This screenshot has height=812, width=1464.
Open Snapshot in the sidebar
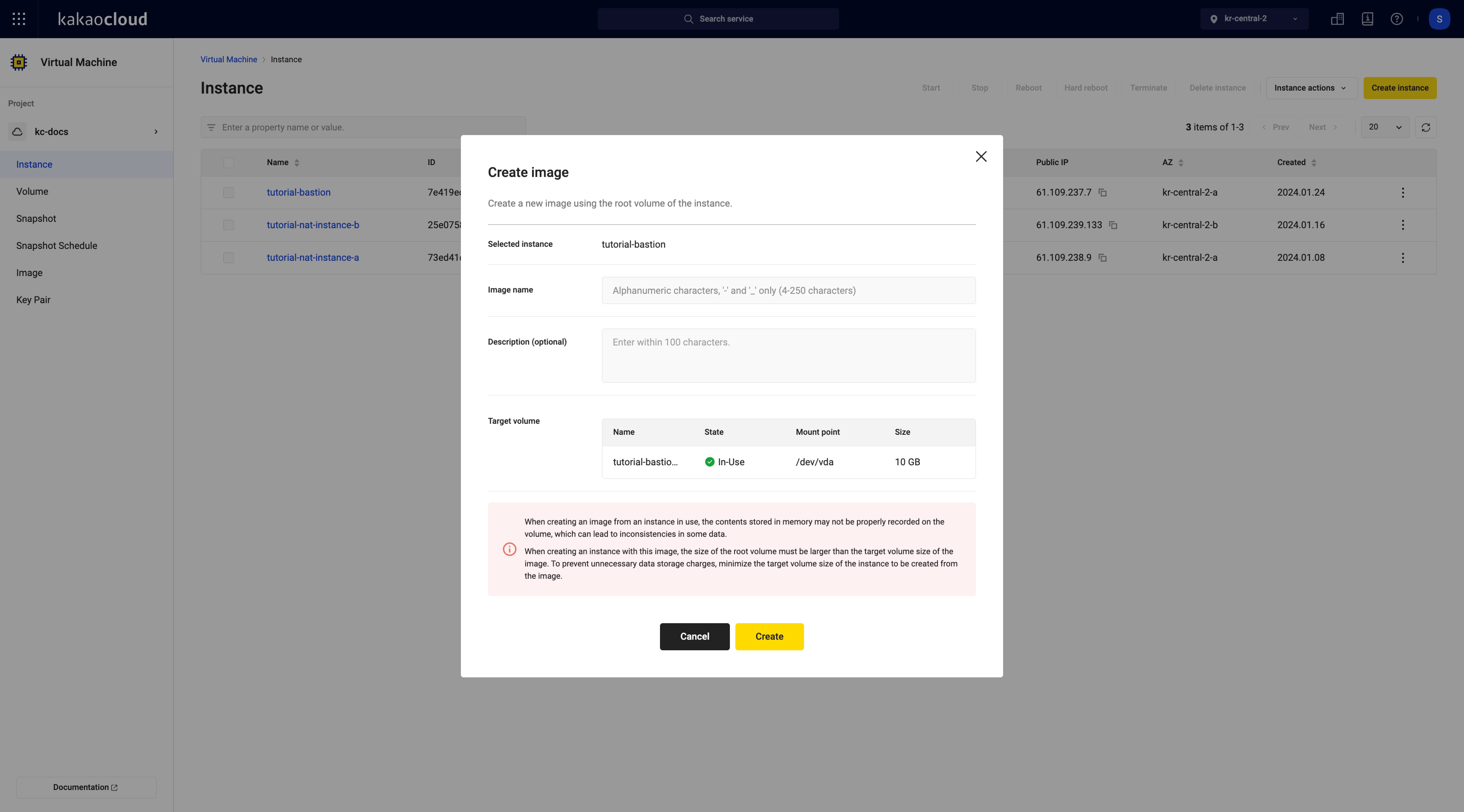point(86,219)
